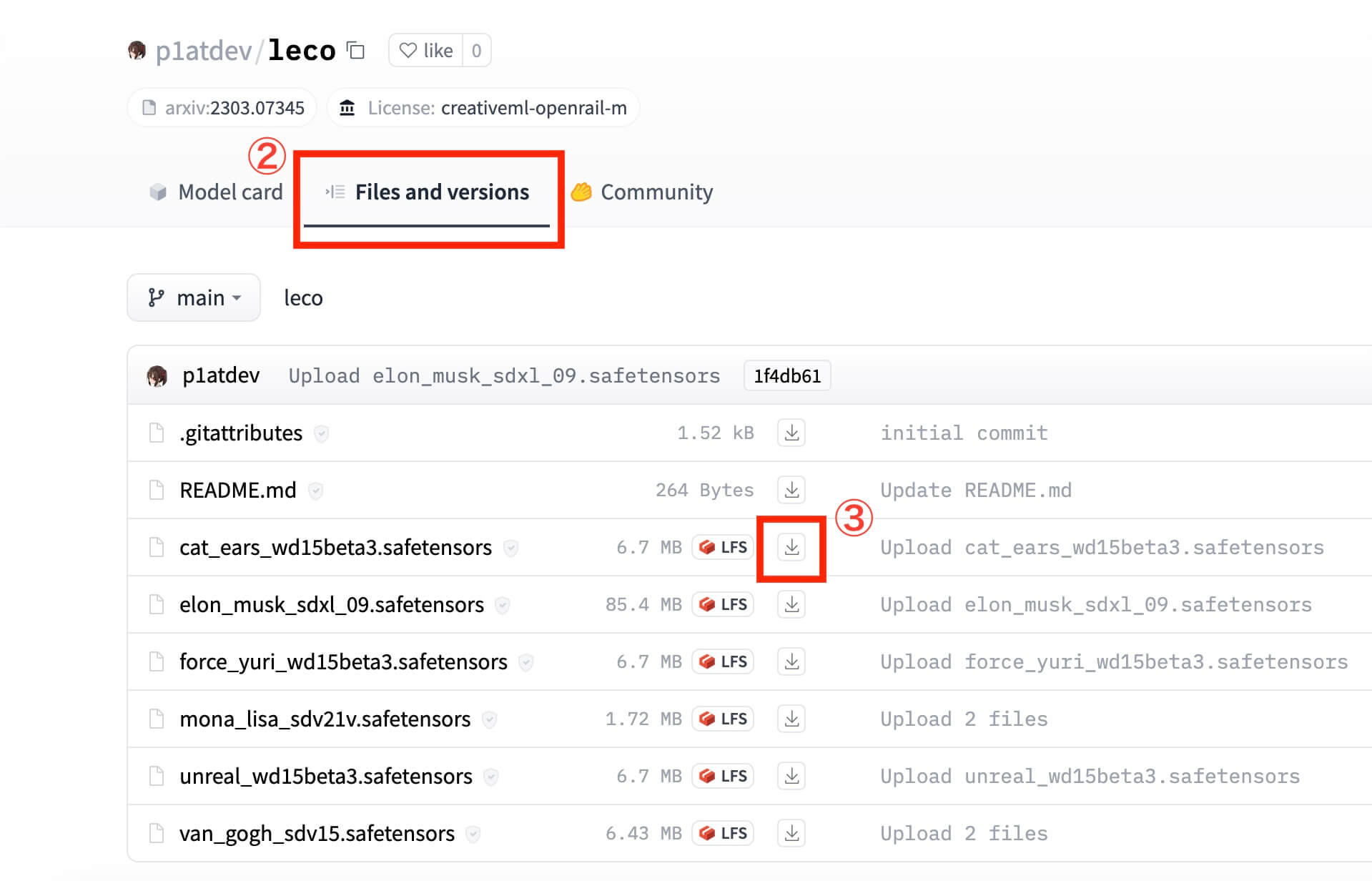1372x881 pixels.
Task: Download the van_gogh_sdv15.safetensors file
Action: (x=791, y=834)
